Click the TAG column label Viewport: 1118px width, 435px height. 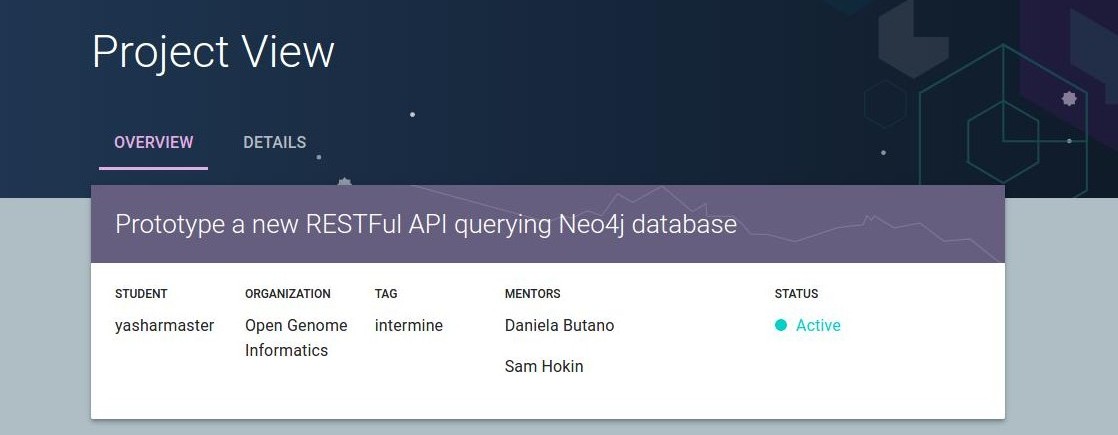386,294
